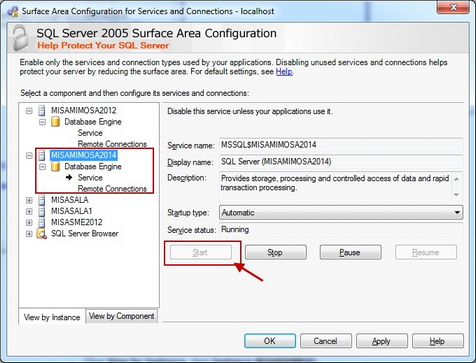The width and height of the screenshot is (476, 363).
Task: Expand the MISASME2012 instance node
Action: point(29,223)
